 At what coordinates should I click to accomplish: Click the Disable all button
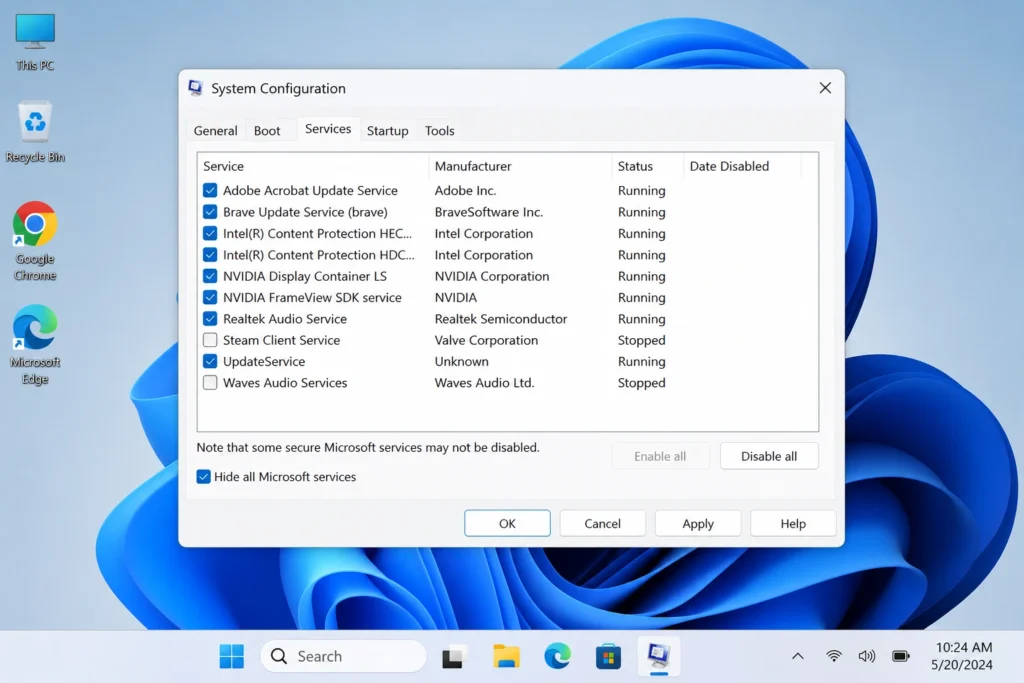pos(769,456)
